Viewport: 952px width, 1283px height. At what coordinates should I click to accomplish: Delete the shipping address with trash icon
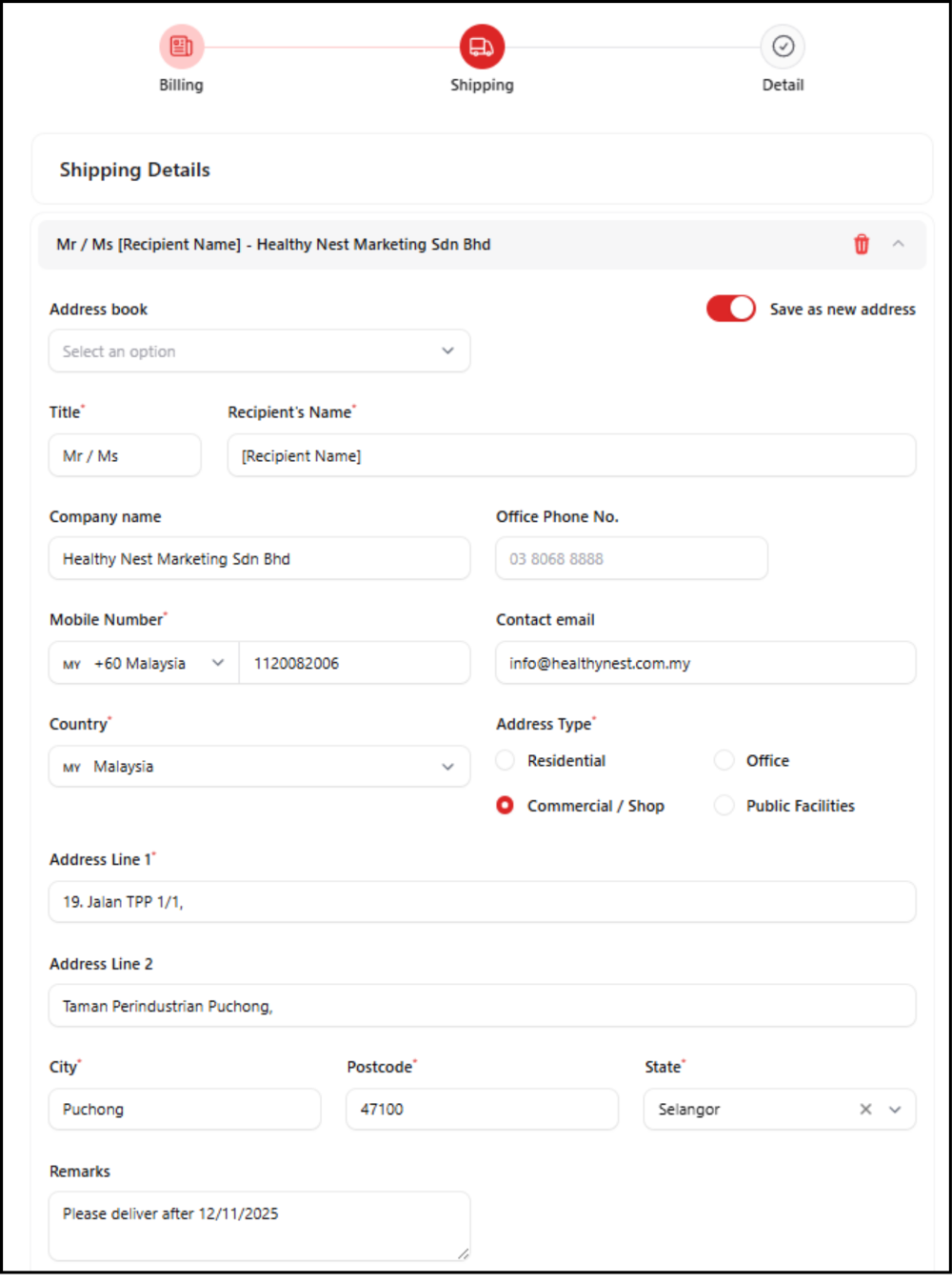click(862, 244)
